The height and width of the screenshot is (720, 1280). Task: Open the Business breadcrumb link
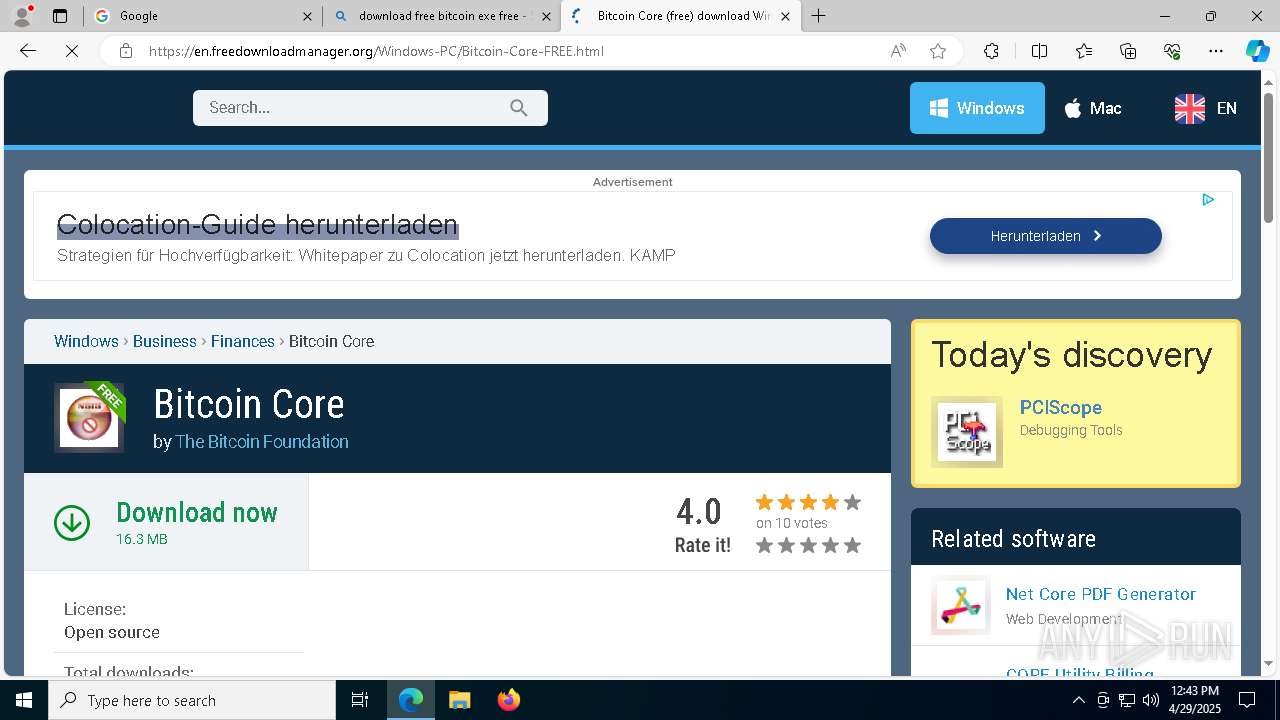coord(165,341)
